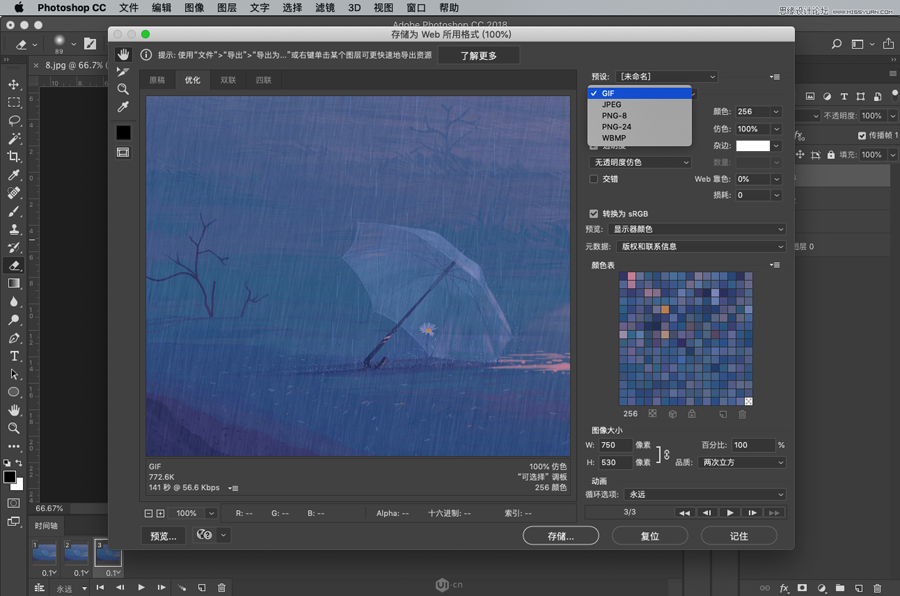
Task: Open the 滤镜 menu in menu bar
Action: click(324, 7)
